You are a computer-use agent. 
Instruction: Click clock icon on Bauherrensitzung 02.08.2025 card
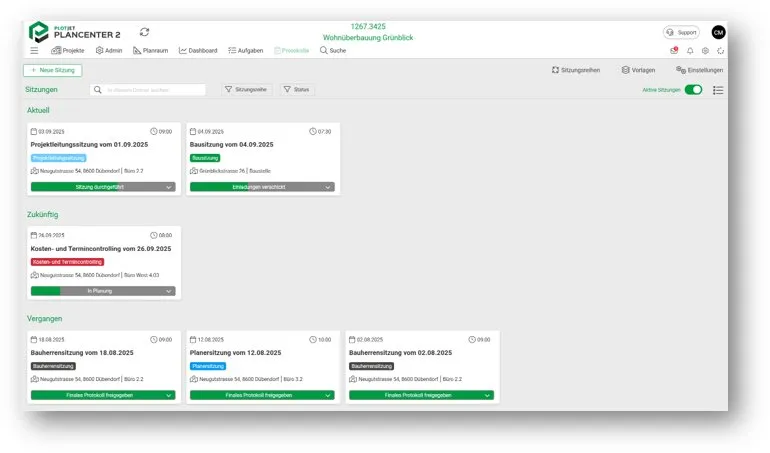[472, 340]
